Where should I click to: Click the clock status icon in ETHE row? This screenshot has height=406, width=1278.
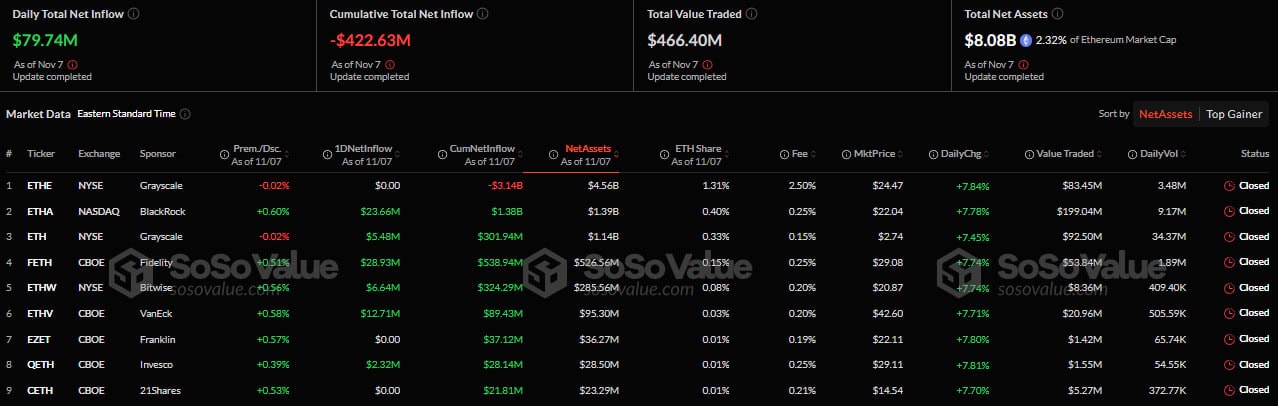click(1229, 186)
